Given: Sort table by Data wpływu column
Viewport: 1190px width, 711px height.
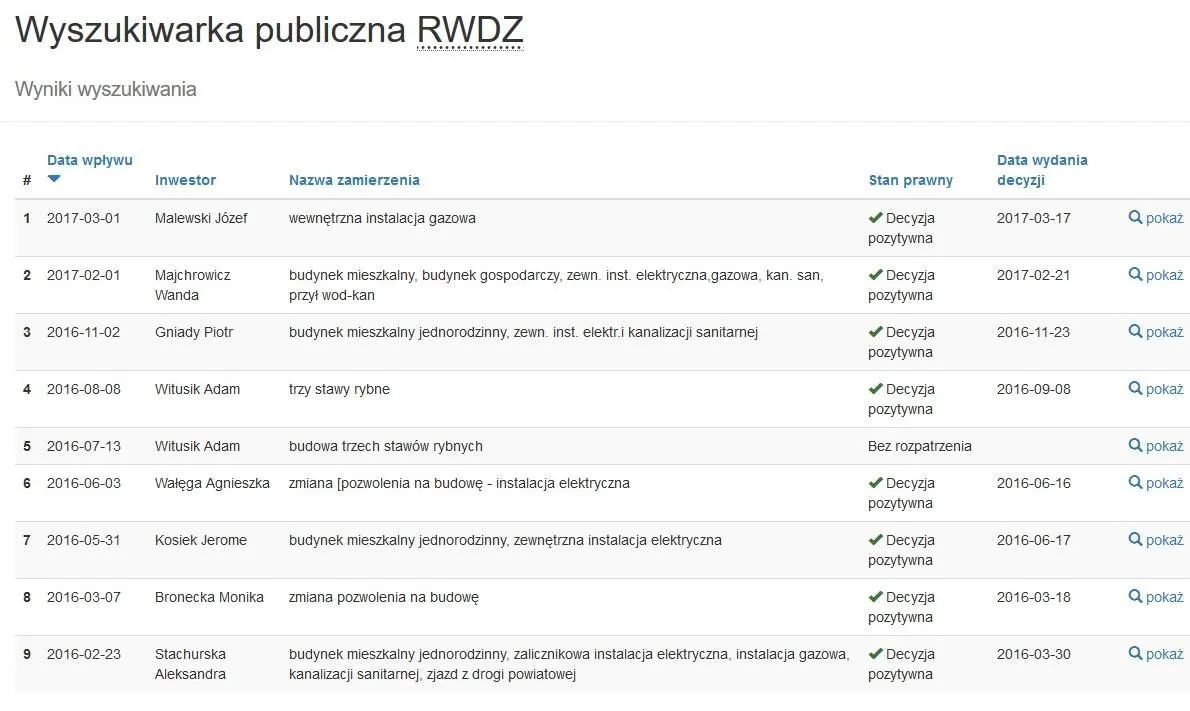Looking at the screenshot, I should 89,160.
